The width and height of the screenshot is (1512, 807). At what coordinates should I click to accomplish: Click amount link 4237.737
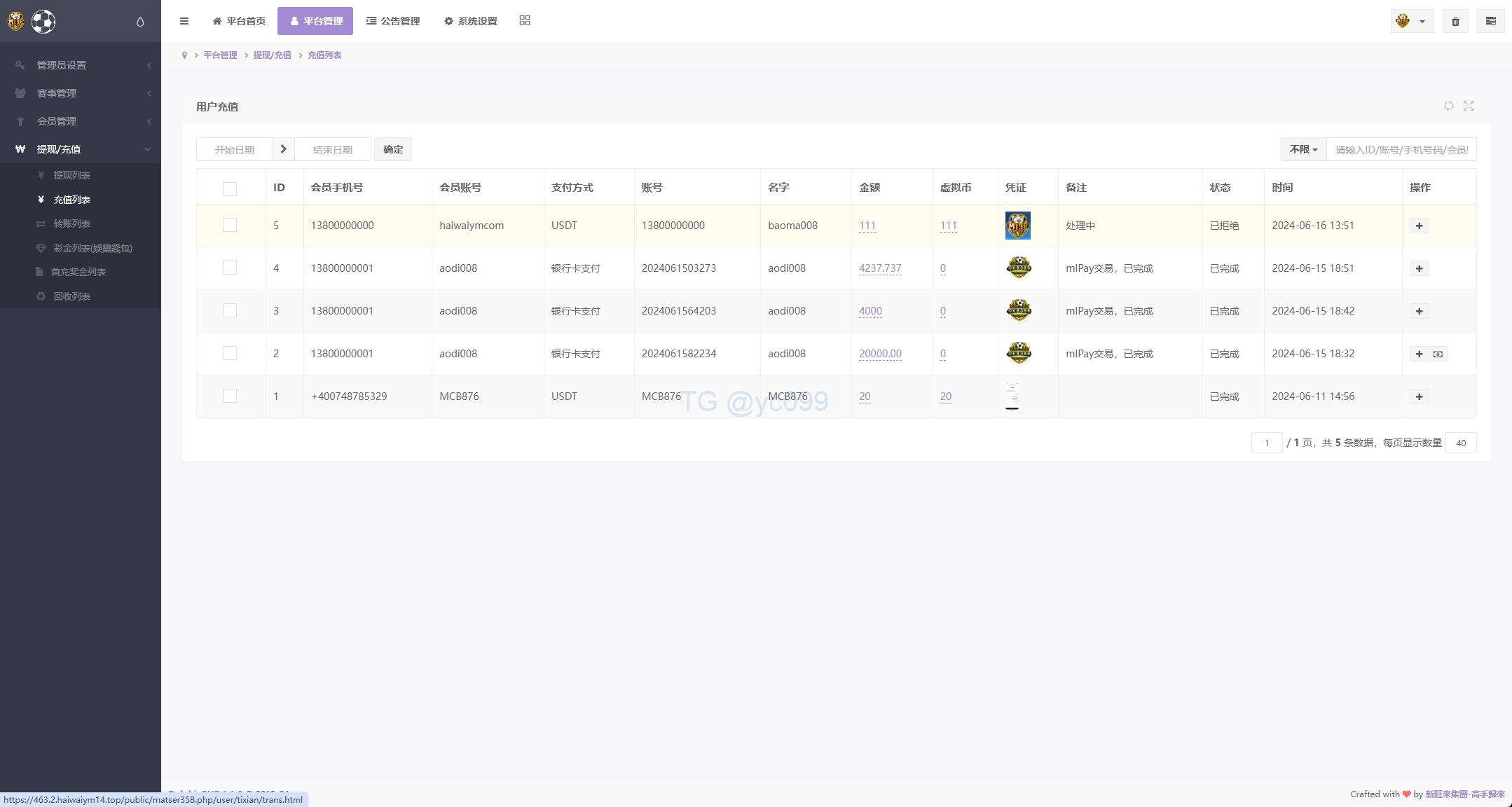pyautogui.click(x=880, y=268)
